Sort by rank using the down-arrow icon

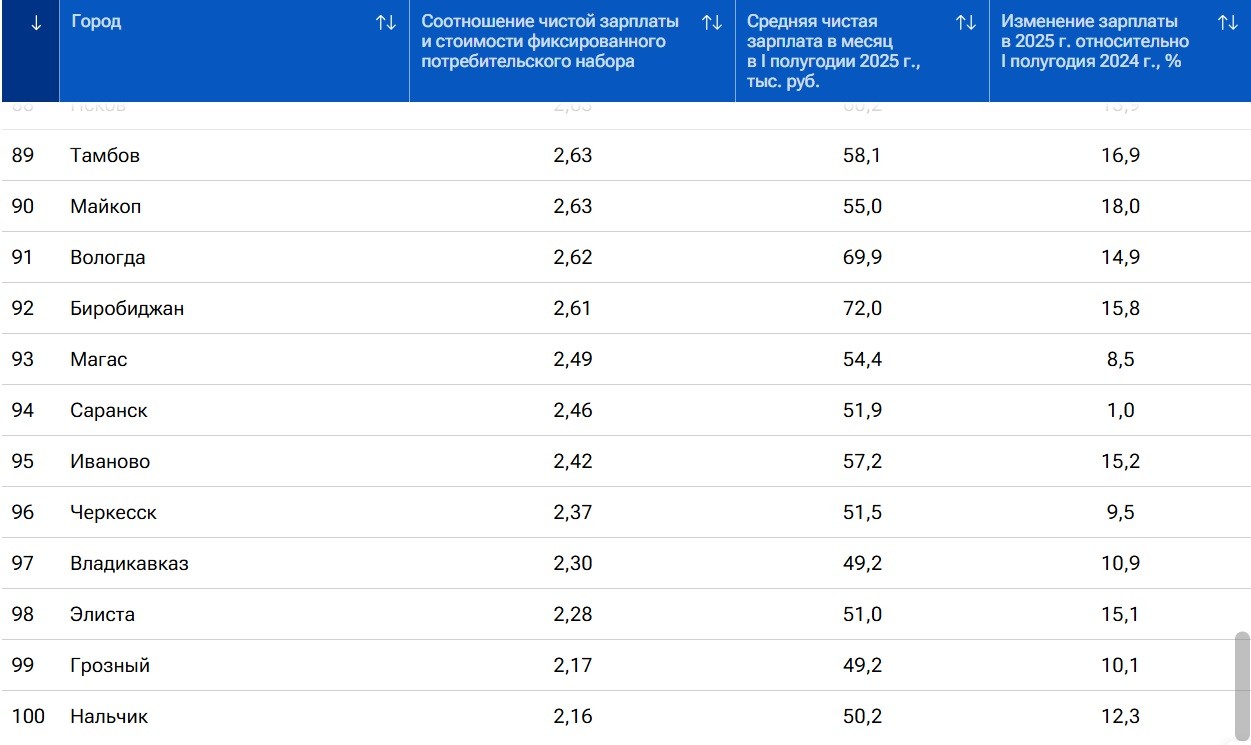[36, 23]
